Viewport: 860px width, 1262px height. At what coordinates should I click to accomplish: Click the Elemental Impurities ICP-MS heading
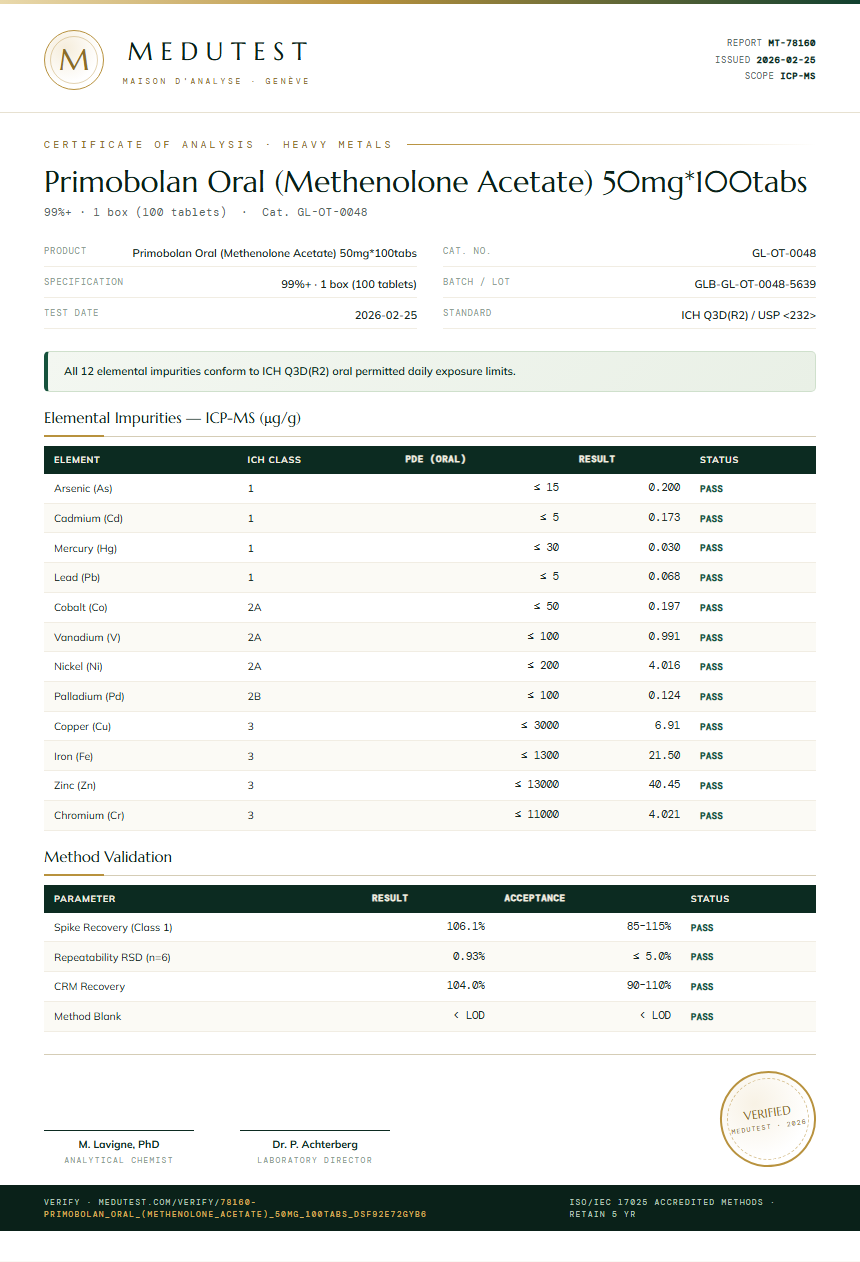[172, 418]
